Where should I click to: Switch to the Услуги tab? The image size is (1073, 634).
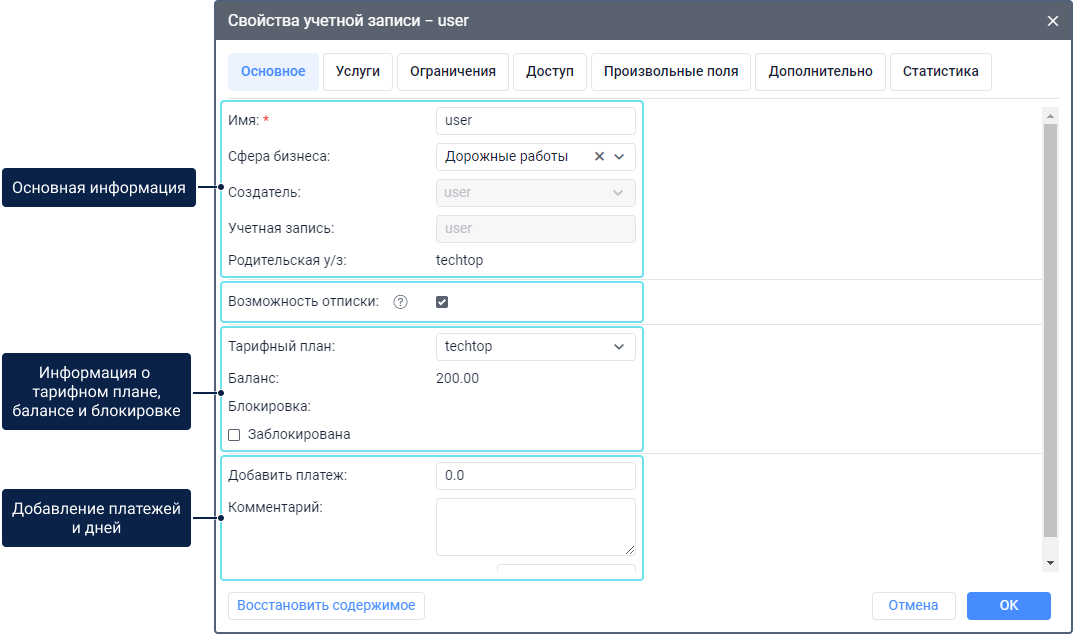coord(358,72)
